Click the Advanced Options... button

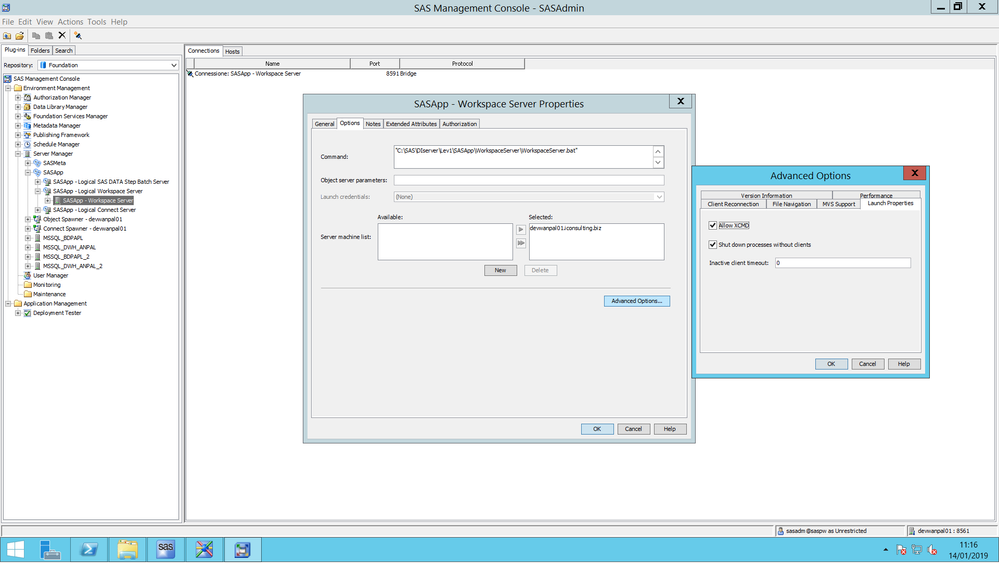636,301
